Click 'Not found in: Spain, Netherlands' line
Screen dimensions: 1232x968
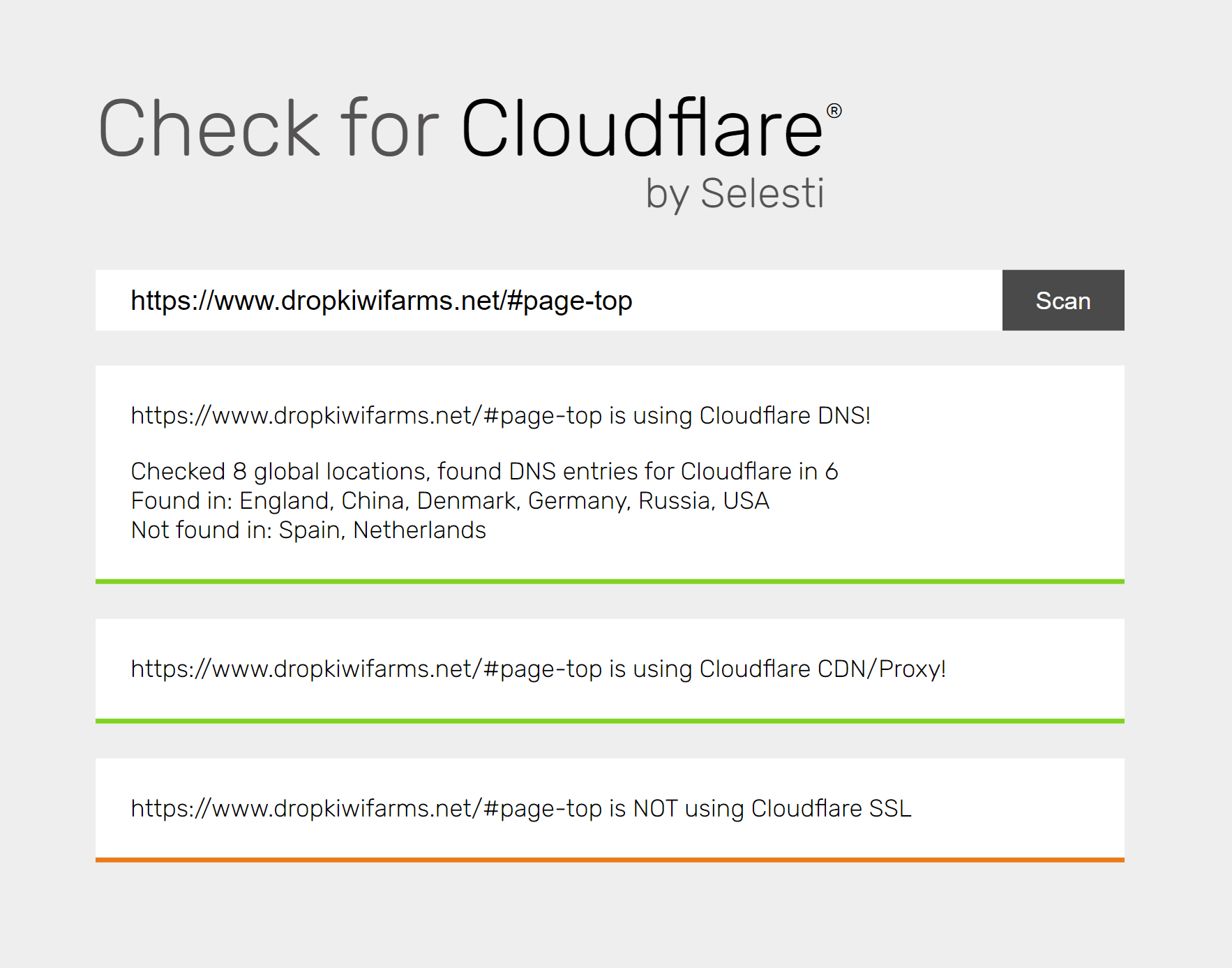308,530
